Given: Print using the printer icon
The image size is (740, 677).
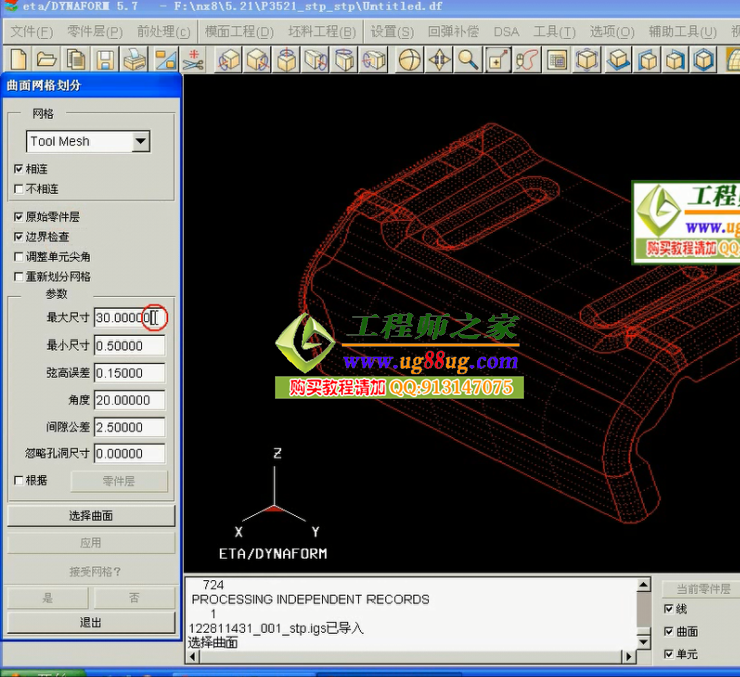Looking at the screenshot, I should (135, 60).
